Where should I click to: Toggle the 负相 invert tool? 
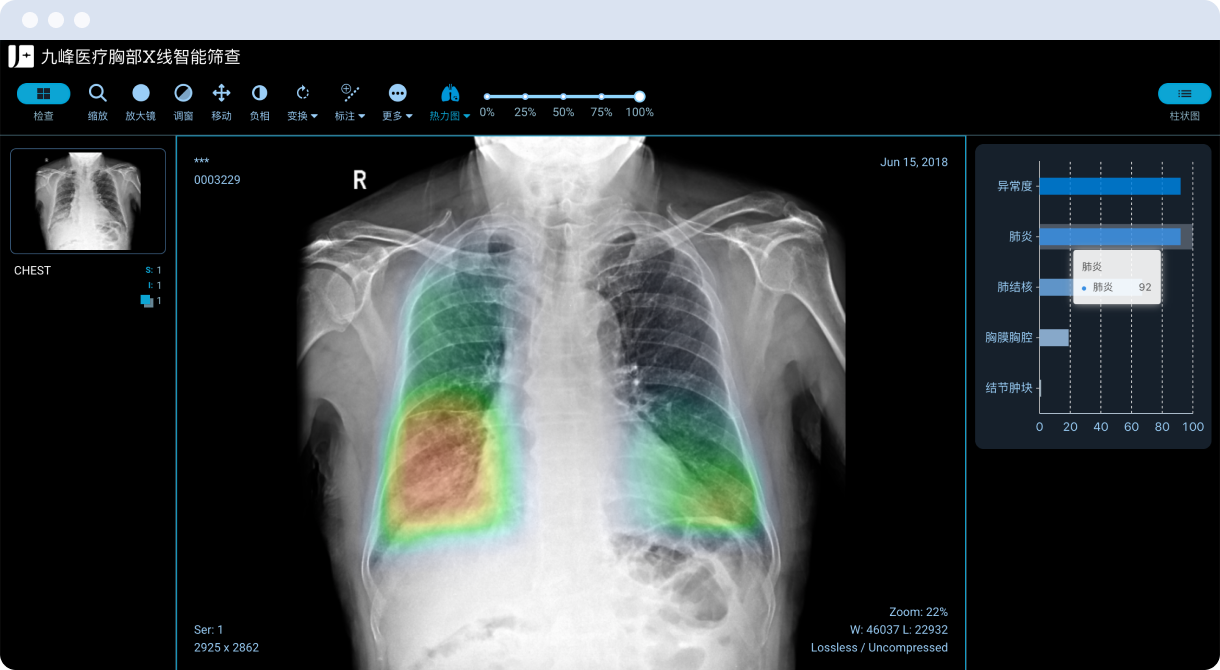[259, 102]
